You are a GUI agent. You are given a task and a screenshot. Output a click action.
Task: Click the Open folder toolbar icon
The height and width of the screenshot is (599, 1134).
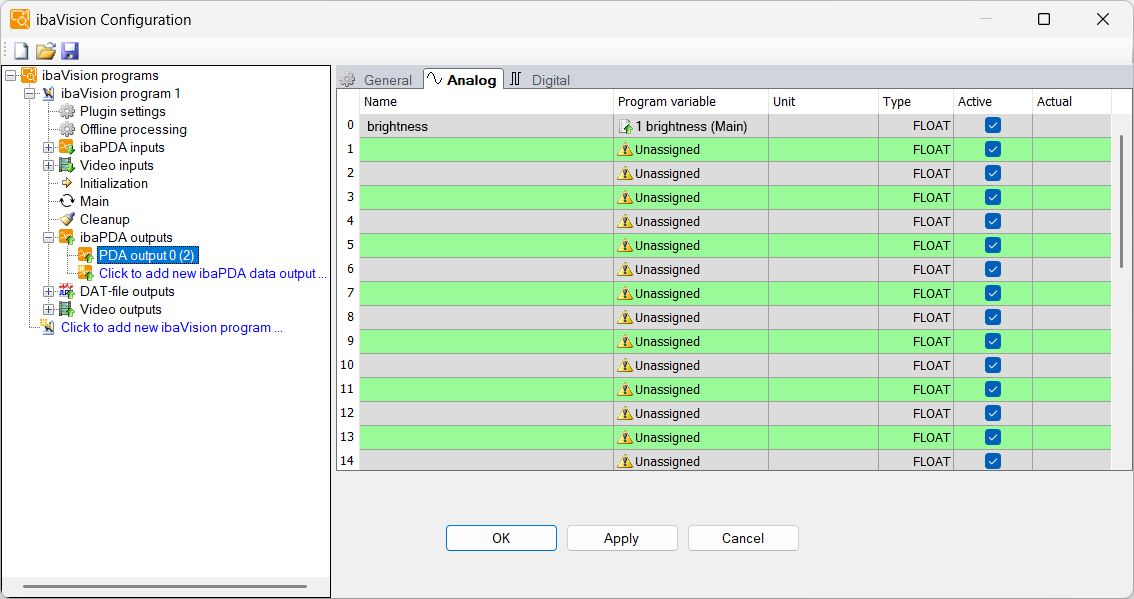(46, 51)
